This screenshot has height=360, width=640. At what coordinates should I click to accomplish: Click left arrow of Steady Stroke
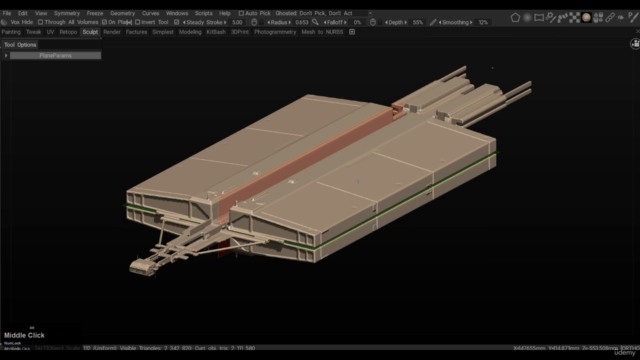click(184, 22)
